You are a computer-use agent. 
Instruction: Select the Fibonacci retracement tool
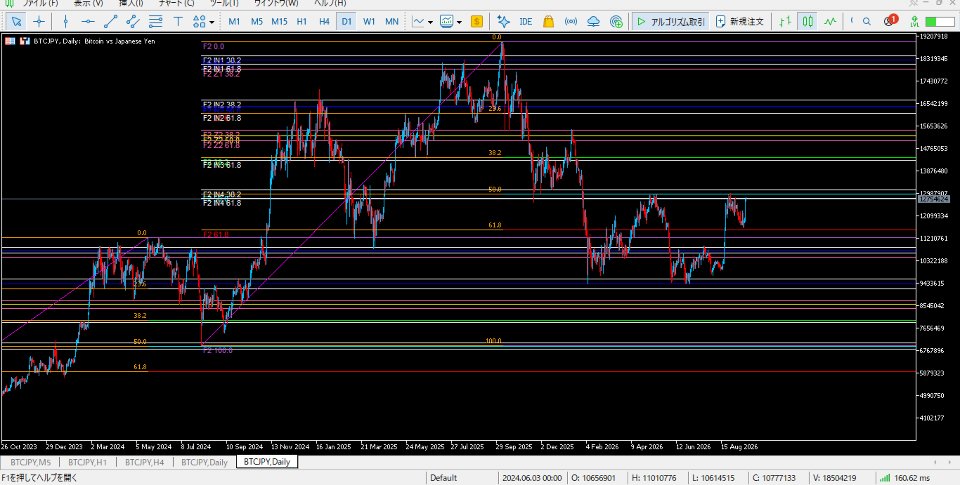tap(156, 21)
